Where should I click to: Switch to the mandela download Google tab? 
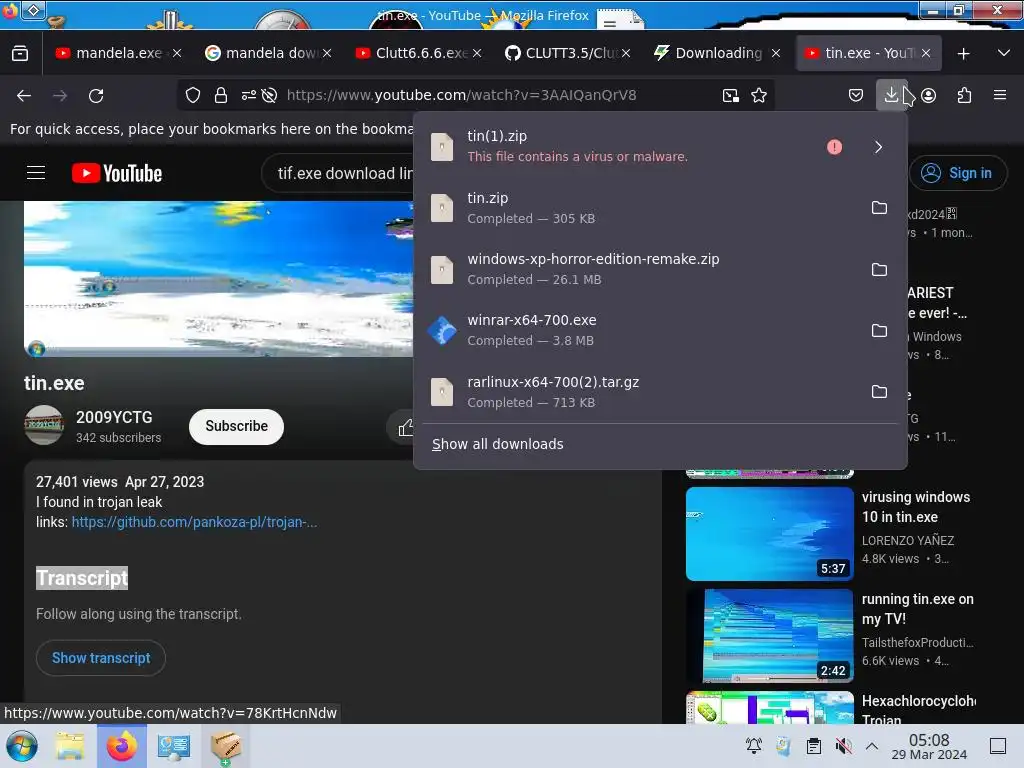(x=268, y=54)
